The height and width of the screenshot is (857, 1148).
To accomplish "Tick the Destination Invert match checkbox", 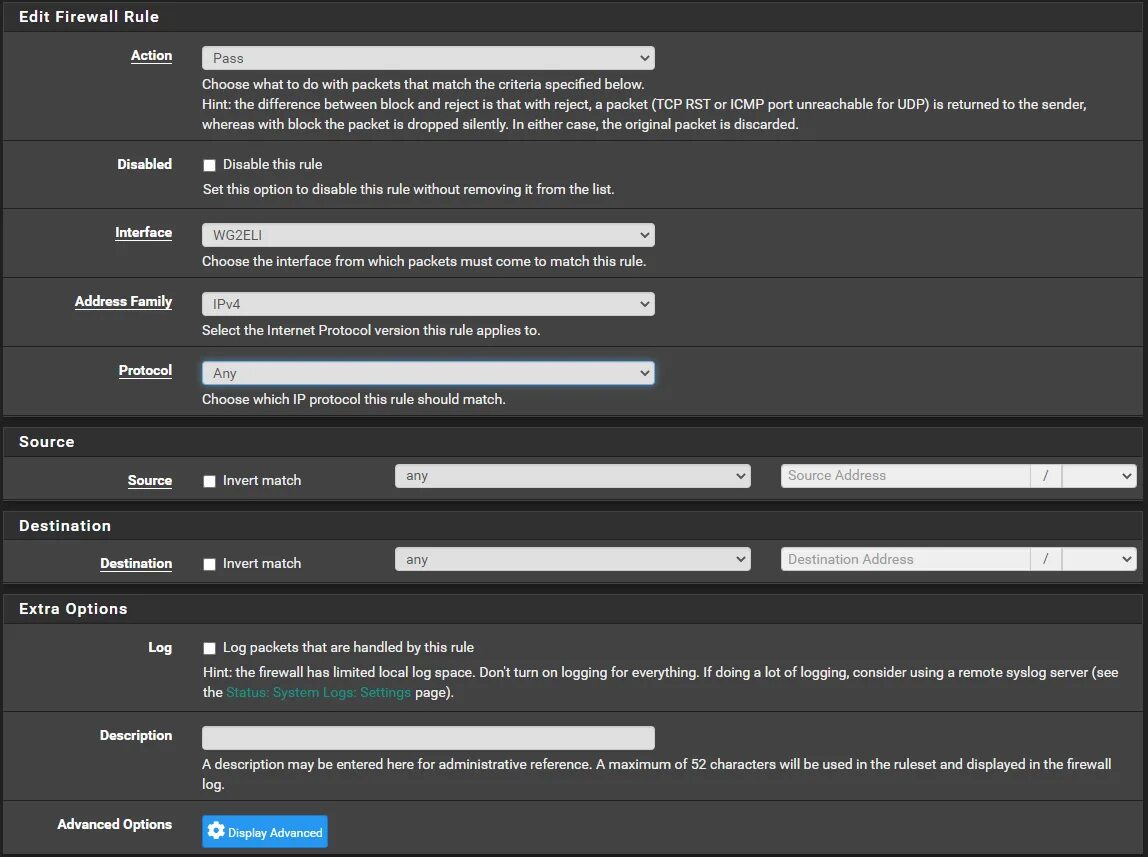I will 209,564.
